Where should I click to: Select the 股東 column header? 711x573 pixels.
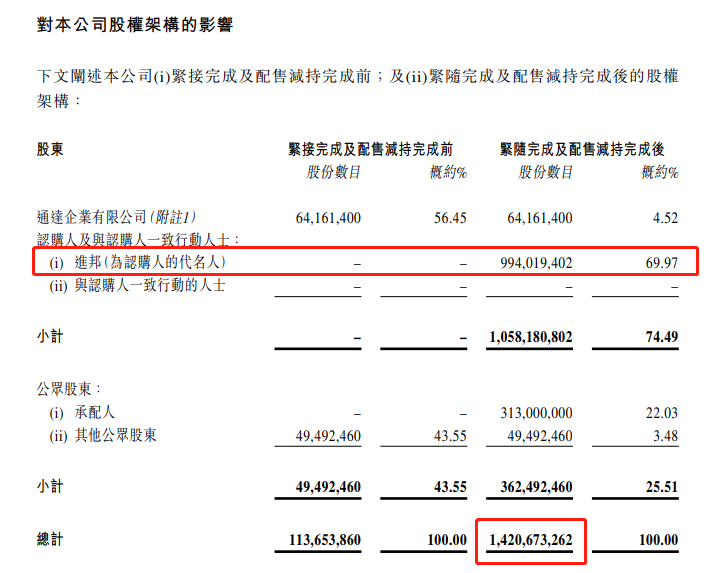(x=50, y=149)
